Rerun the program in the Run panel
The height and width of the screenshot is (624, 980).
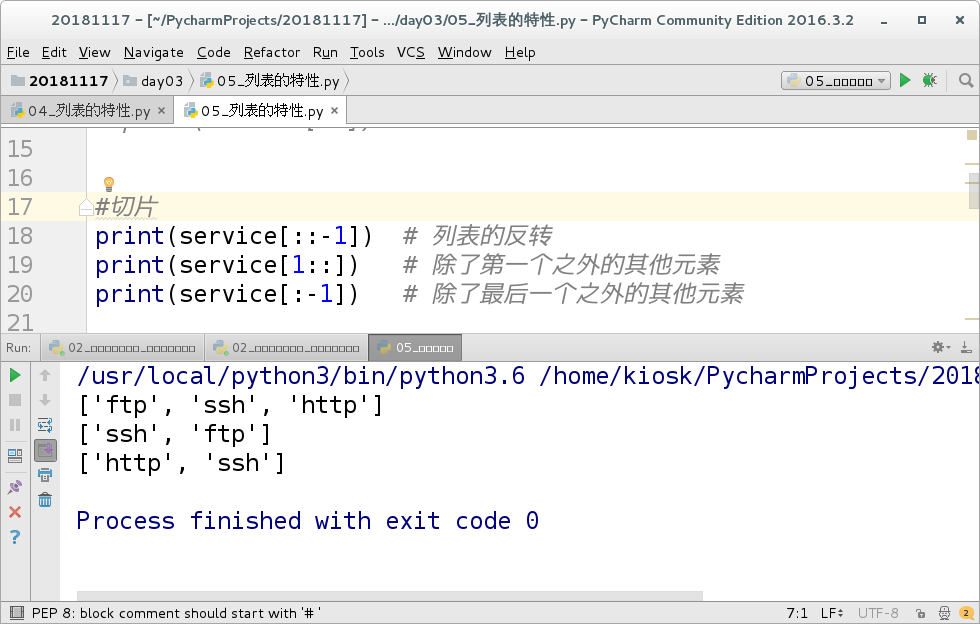click(14, 376)
